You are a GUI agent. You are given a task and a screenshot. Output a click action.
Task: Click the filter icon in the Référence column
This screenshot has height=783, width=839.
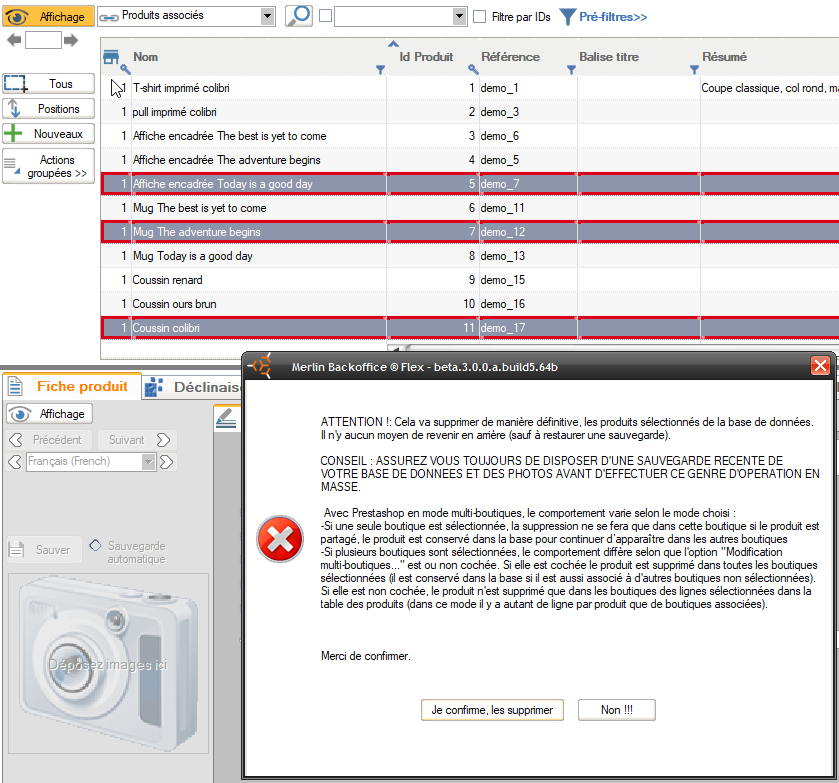pos(571,70)
